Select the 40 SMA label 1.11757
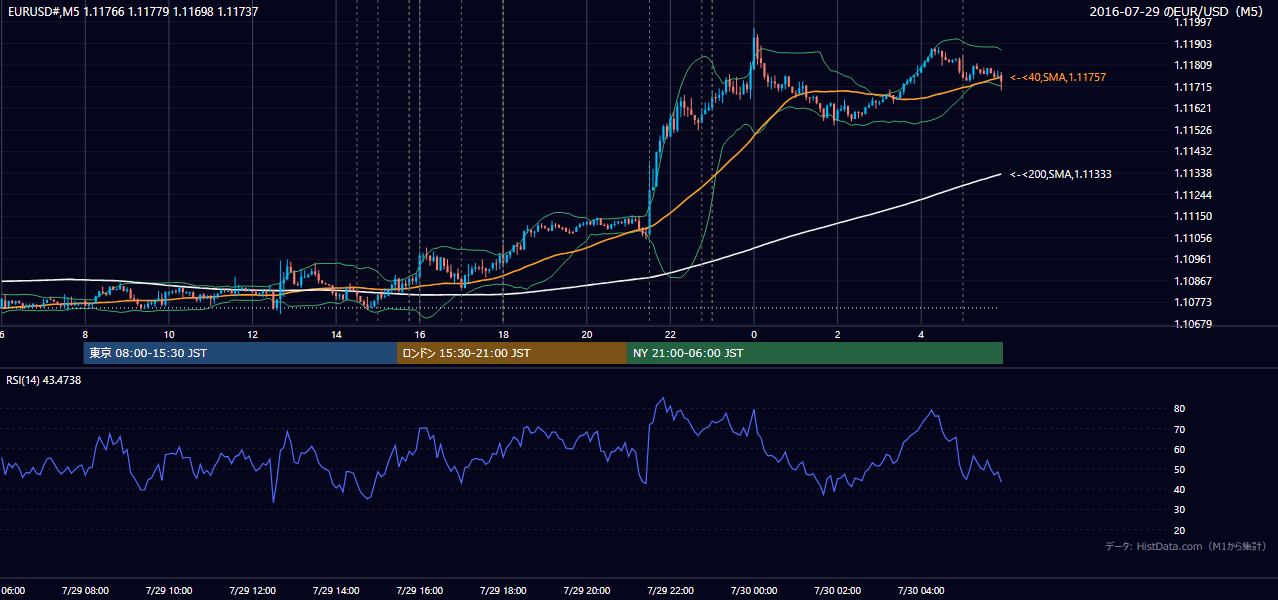1278x600 pixels. click(1058, 77)
